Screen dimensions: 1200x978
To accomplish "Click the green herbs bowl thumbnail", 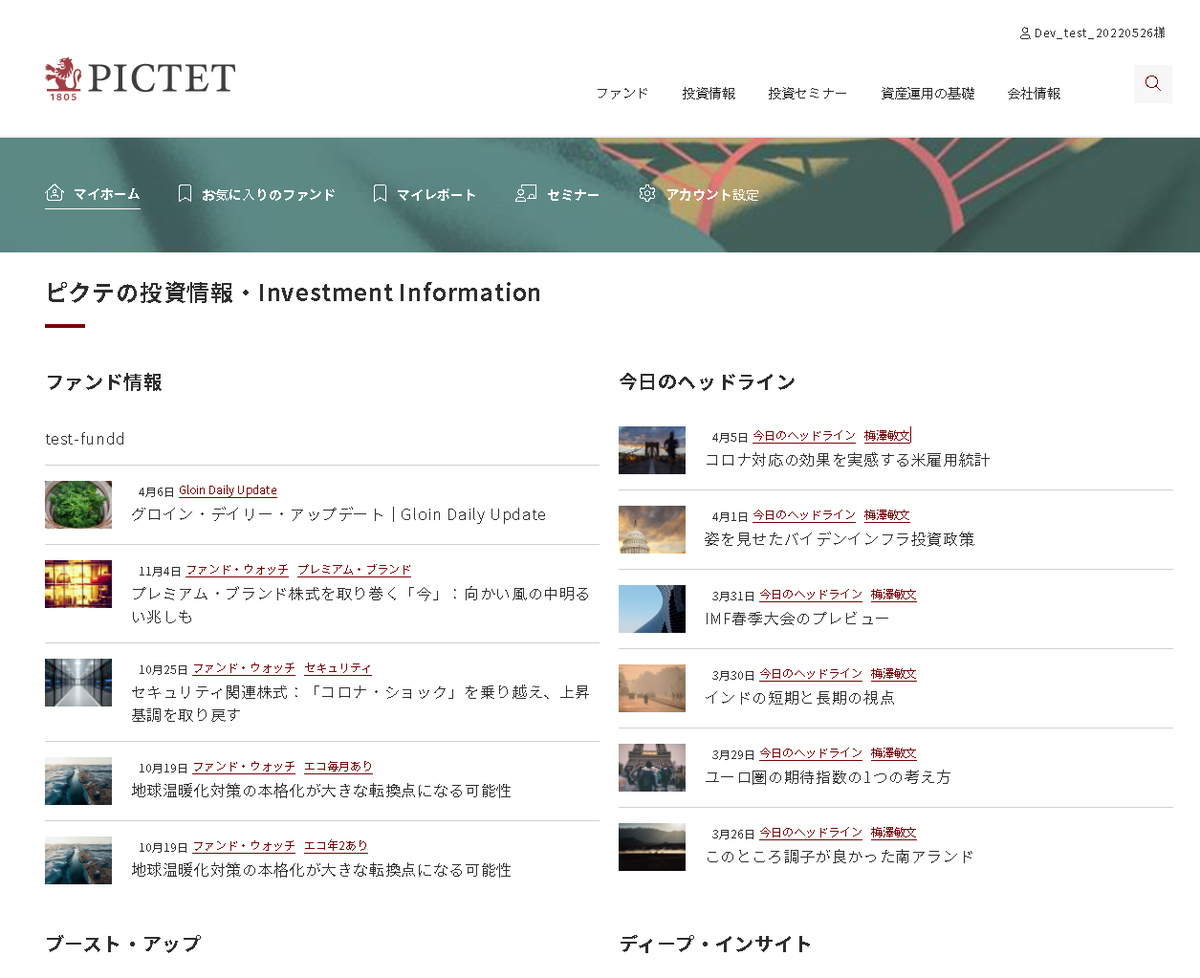I will point(78,504).
